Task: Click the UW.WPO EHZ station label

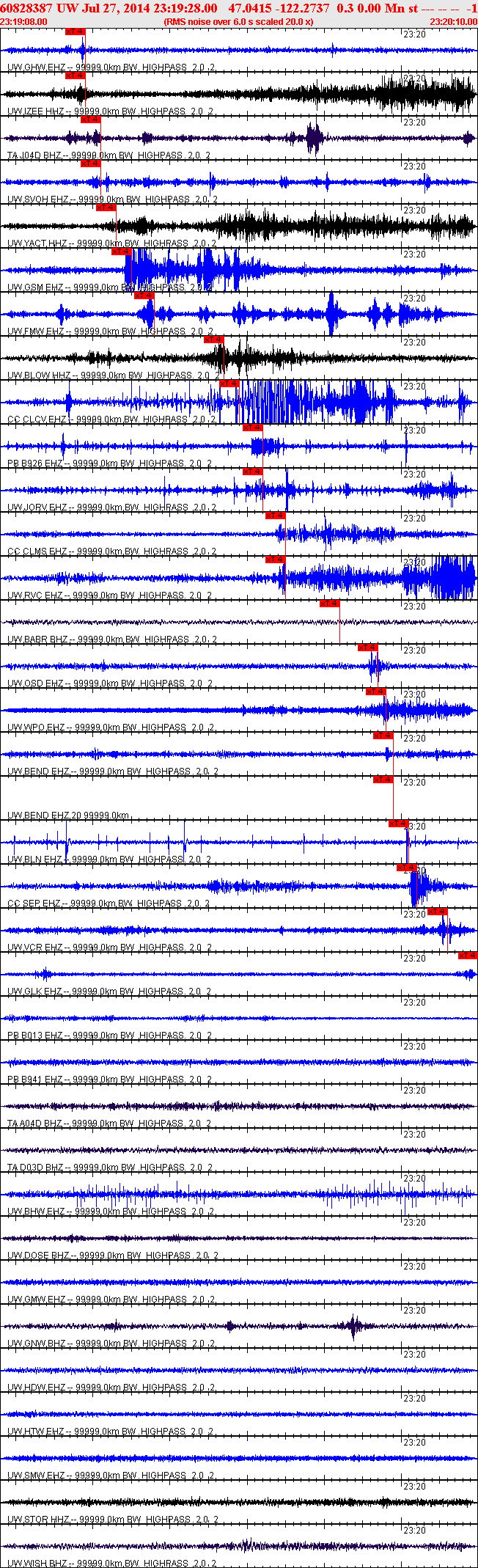Action: coord(111,728)
